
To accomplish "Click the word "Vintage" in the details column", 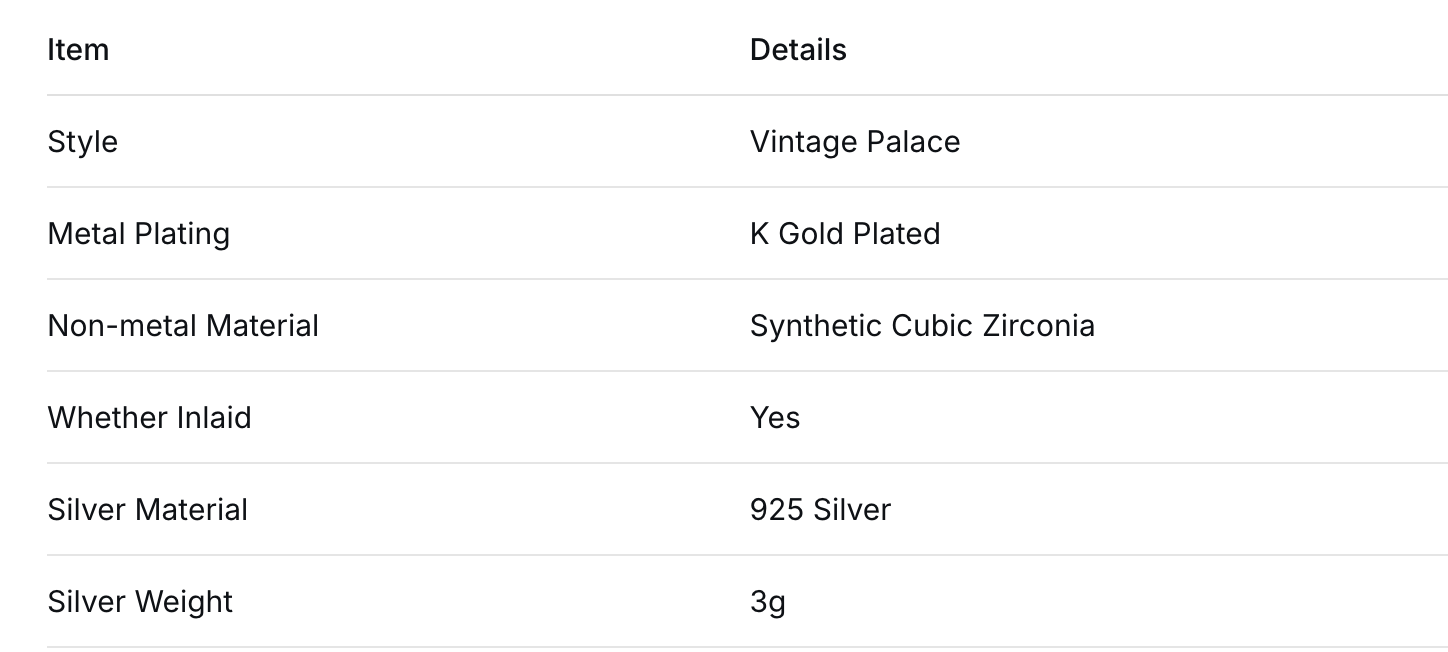I will (x=804, y=142).
